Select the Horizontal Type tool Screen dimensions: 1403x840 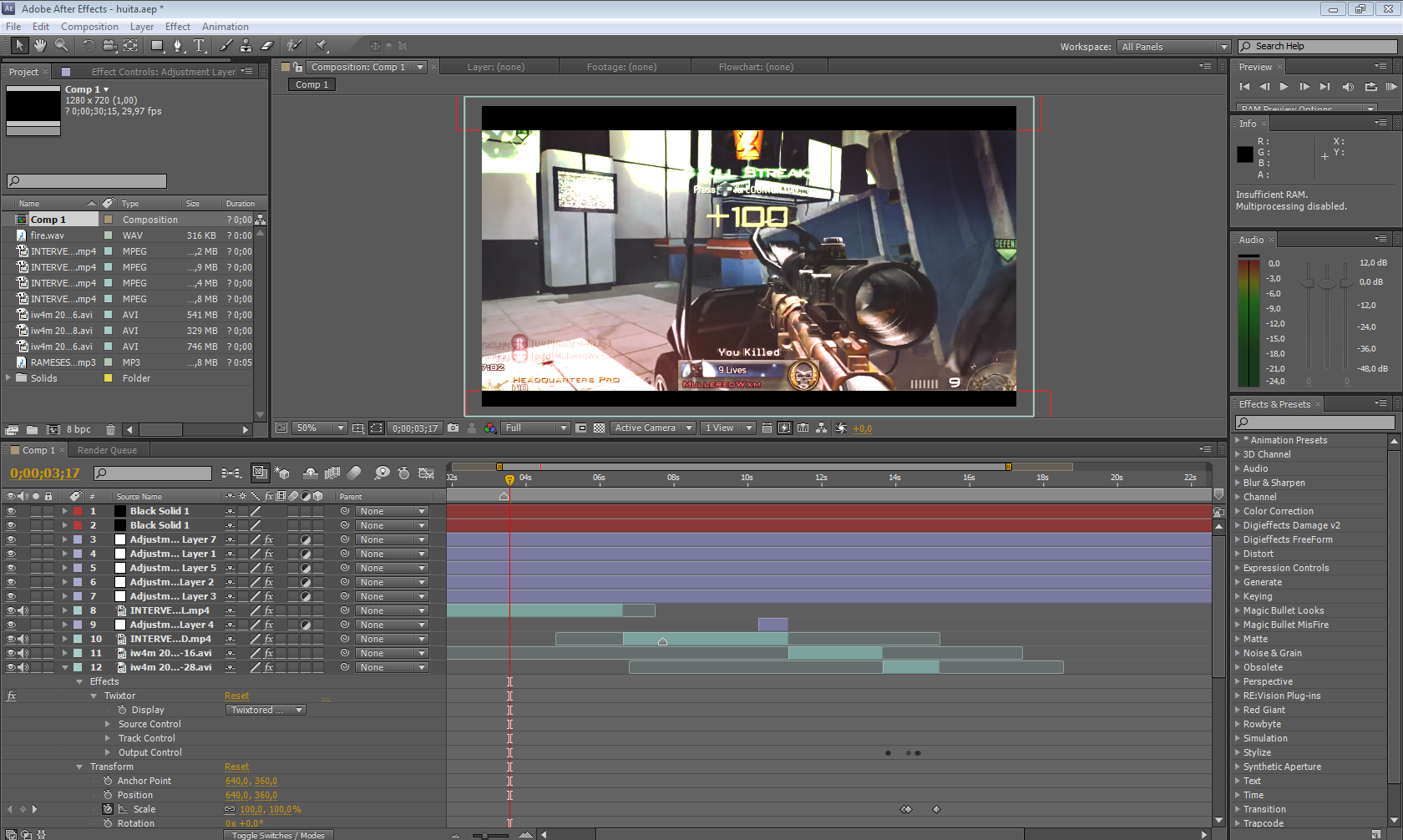(x=199, y=46)
